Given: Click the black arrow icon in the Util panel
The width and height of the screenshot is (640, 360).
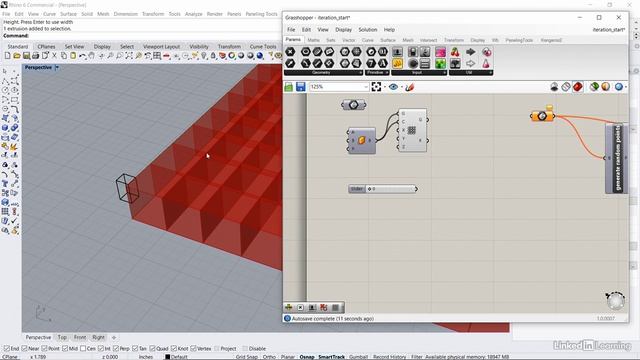Looking at the screenshot, I should pyautogui.click(x=471, y=52).
